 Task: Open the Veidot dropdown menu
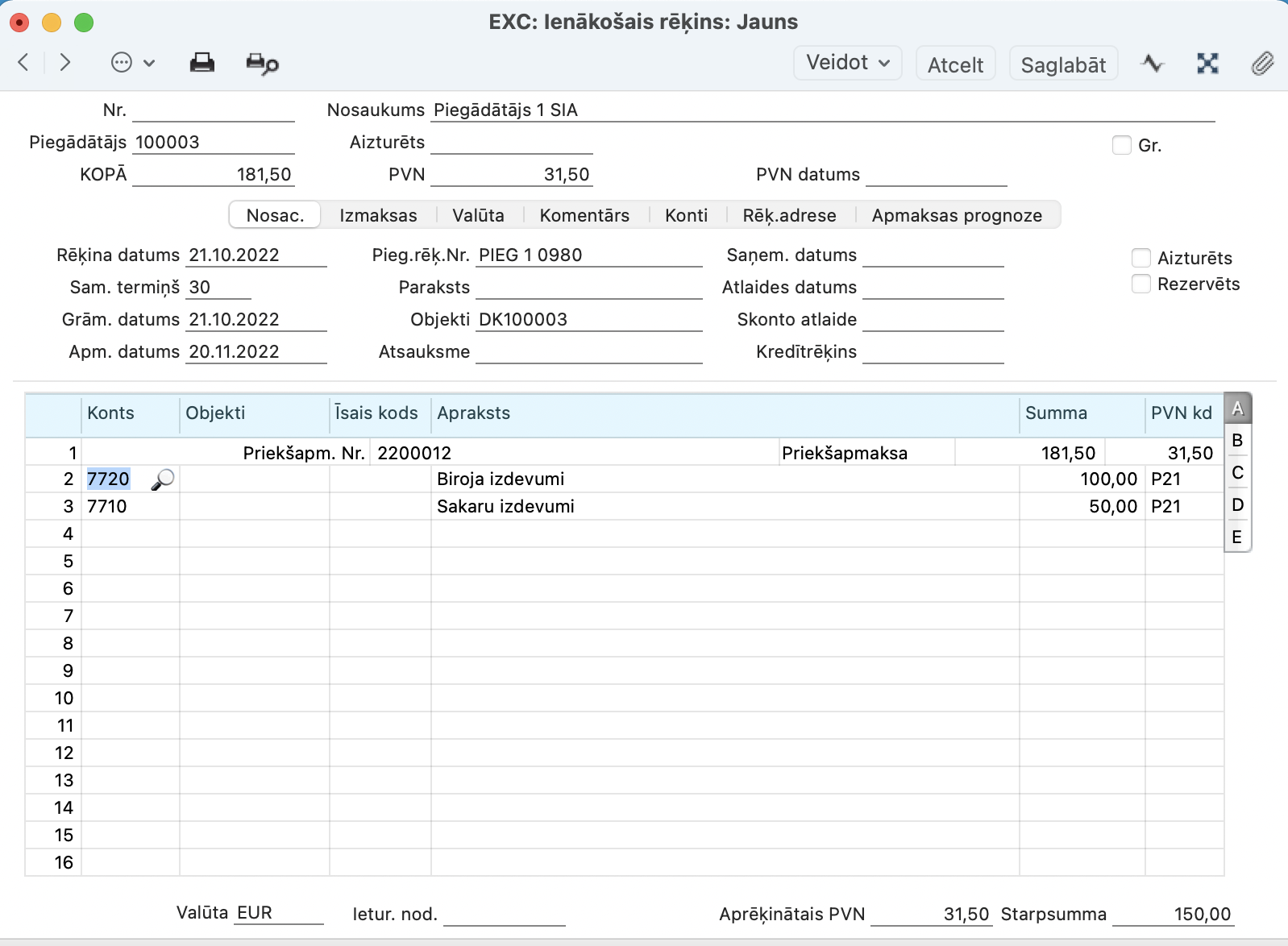click(x=847, y=63)
